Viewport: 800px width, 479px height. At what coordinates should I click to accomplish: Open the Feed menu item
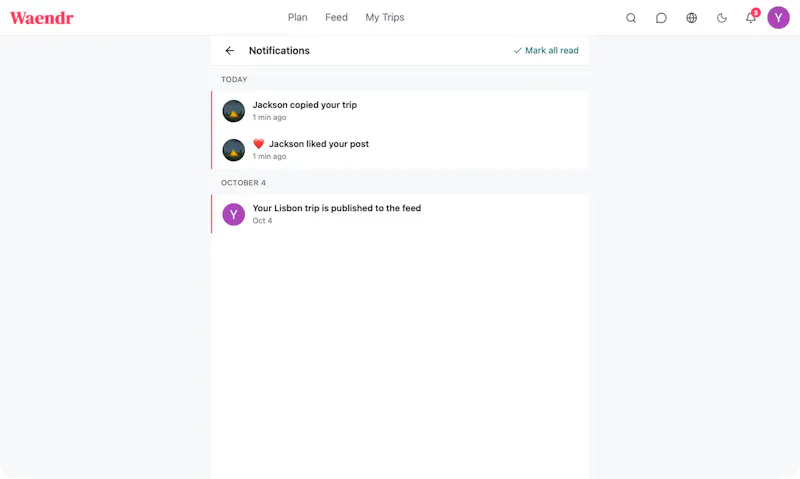coord(336,17)
